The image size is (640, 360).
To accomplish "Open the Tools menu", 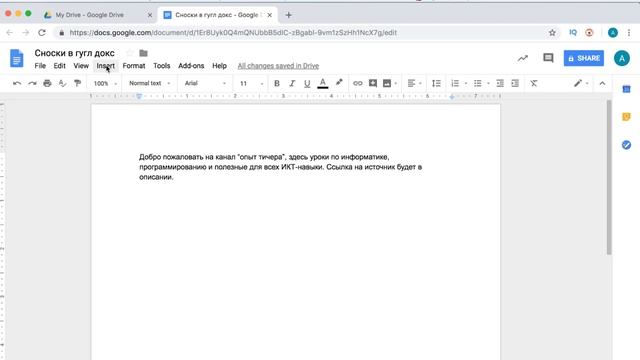I will 162,66.
